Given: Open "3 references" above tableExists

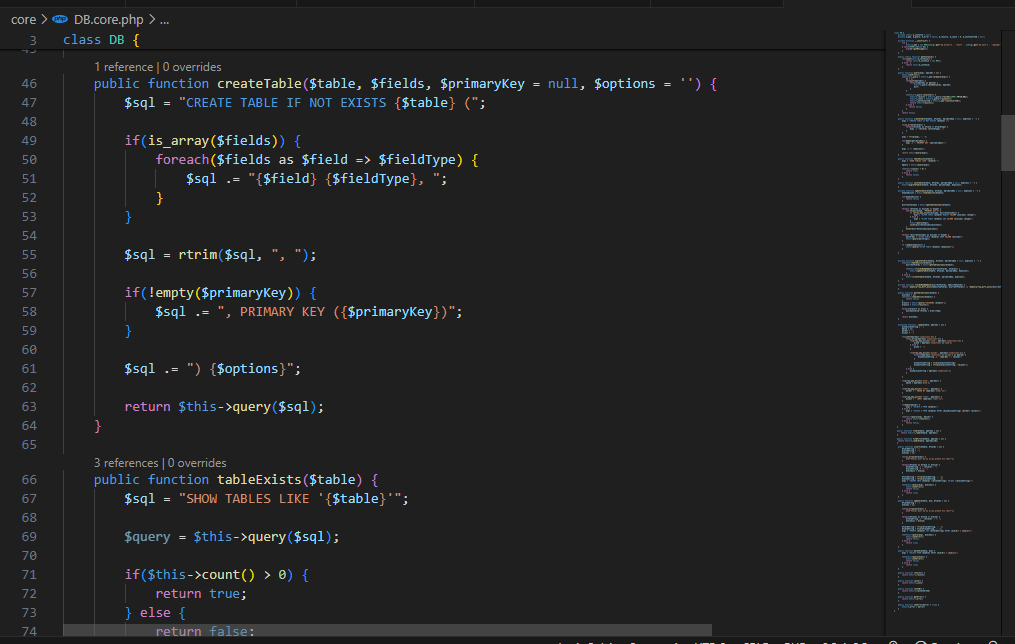Looking at the screenshot, I should (x=125, y=462).
